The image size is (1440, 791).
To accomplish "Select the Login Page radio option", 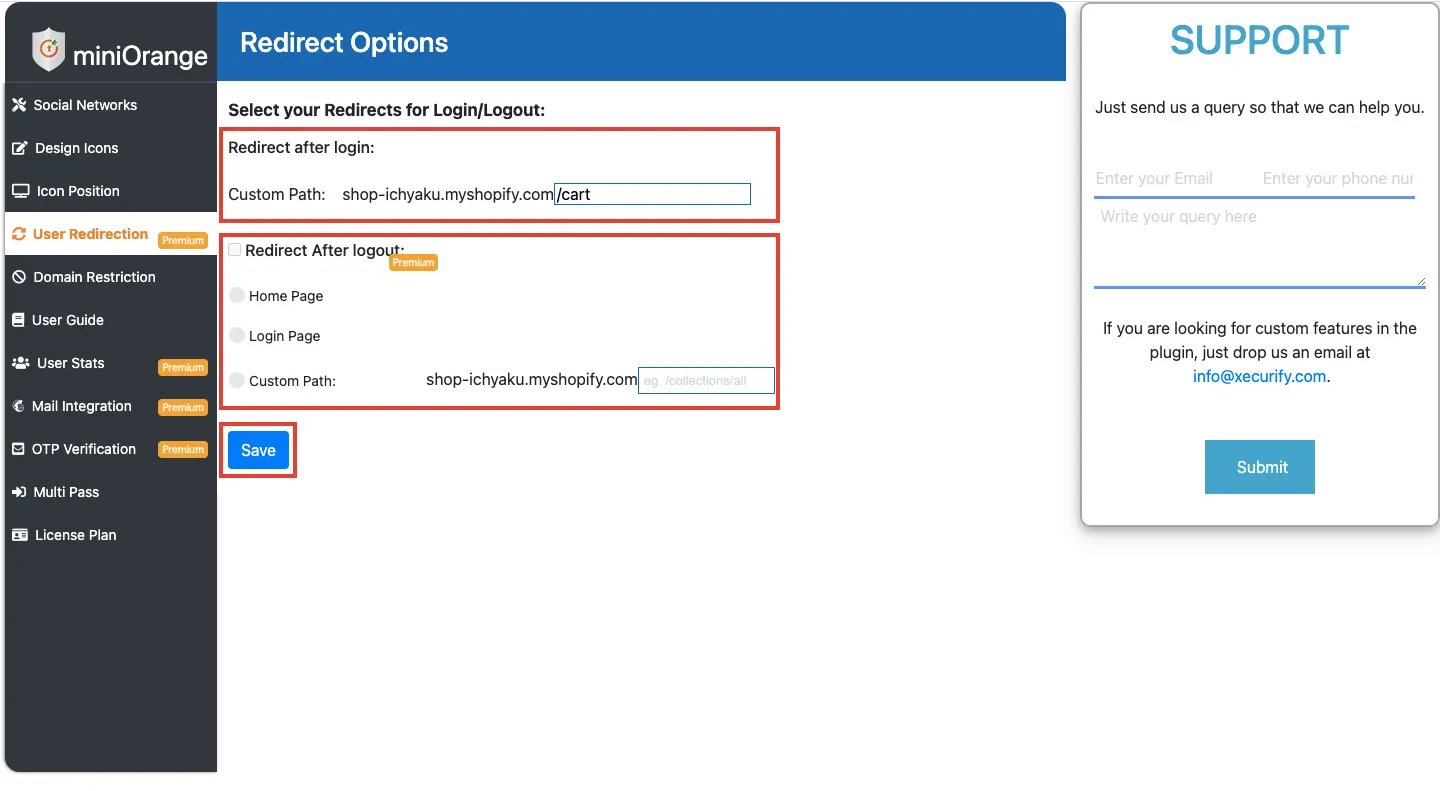I will click(x=237, y=335).
